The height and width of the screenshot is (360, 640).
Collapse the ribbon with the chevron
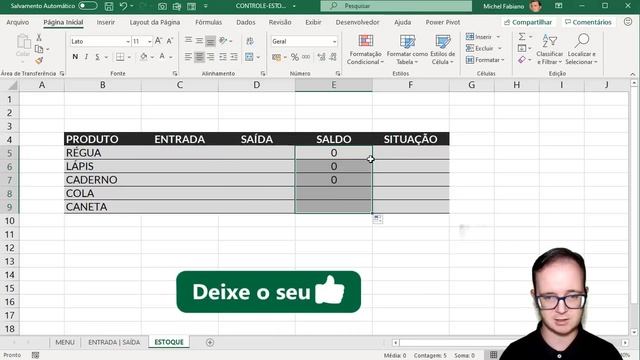(633, 74)
